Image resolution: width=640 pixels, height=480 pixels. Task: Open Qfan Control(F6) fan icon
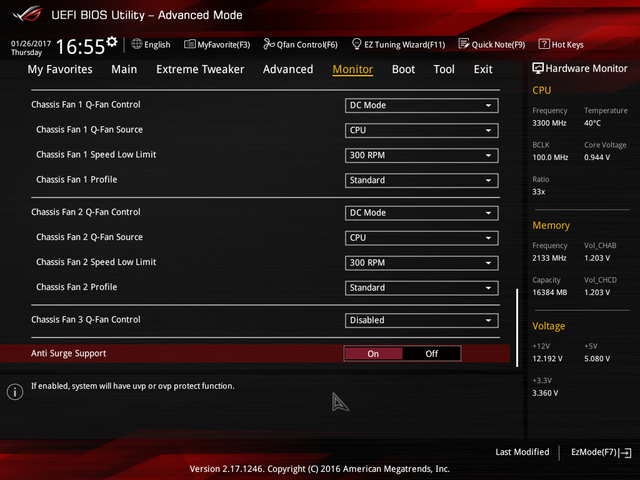point(269,44)
